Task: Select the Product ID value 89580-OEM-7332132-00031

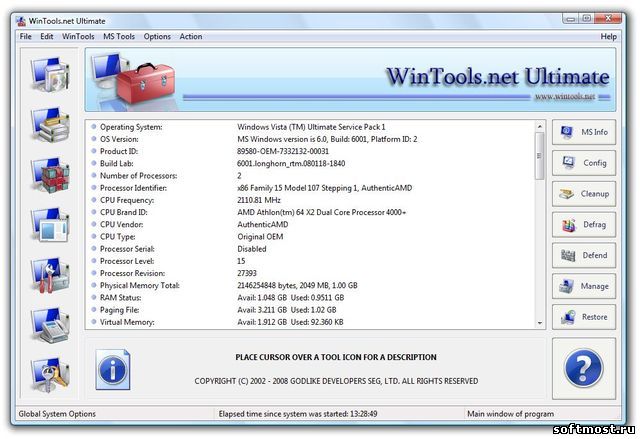Action: pos(283,151)
